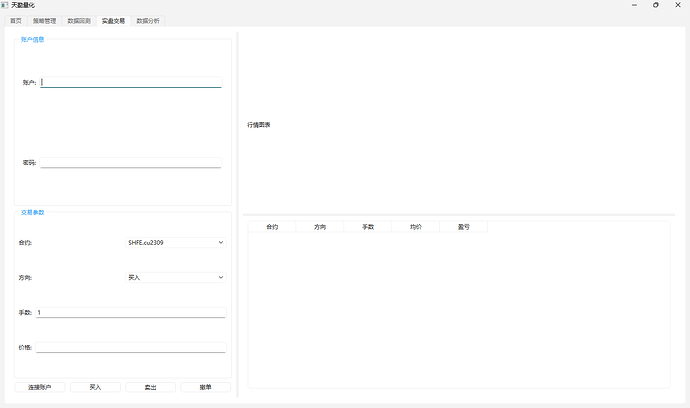This screenshot has width=690, height=408.
Task: Click into the 密码 password field
Action: tap(130, 162)
